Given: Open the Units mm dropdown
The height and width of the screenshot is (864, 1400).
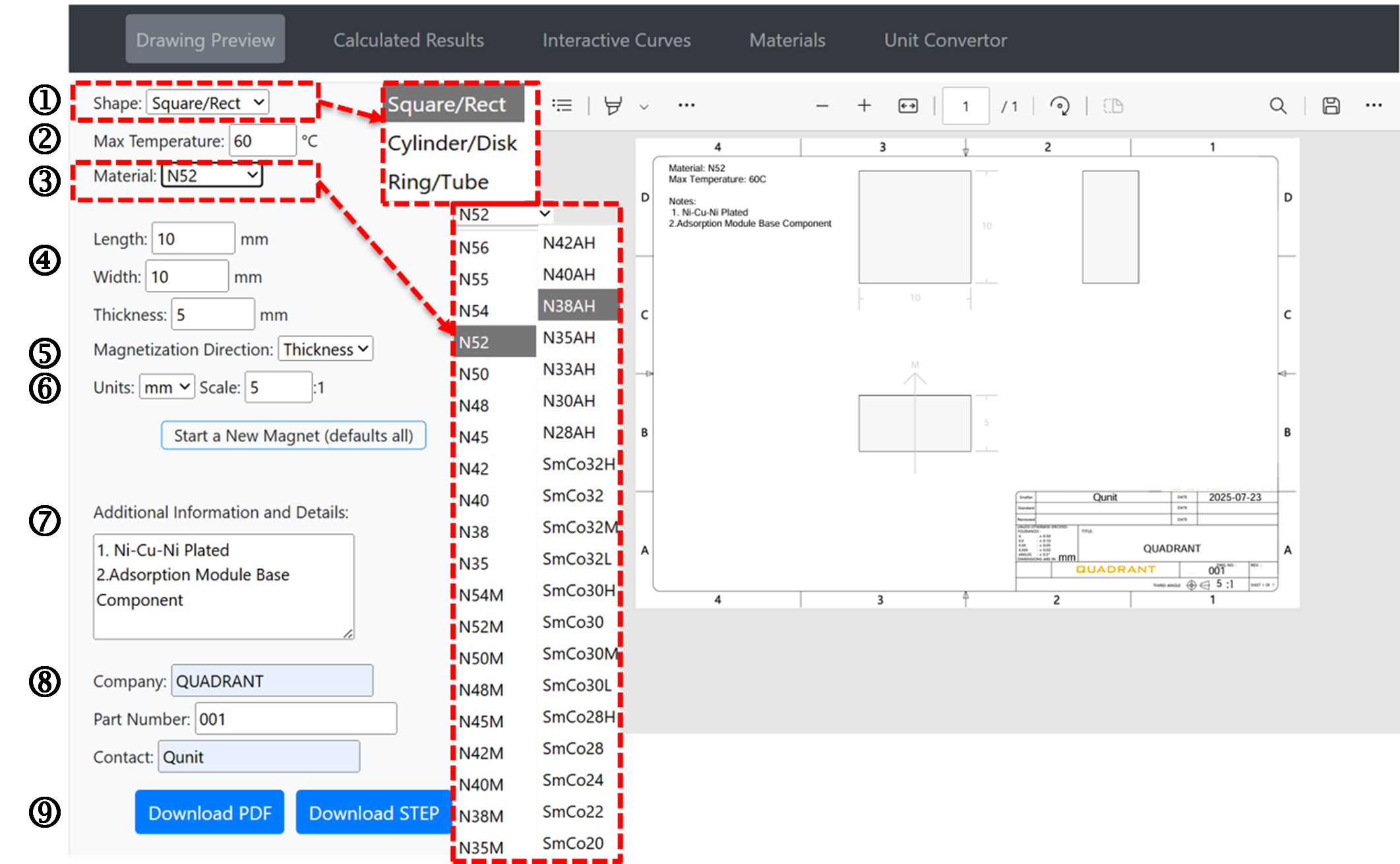Looking at the screenshot, I should (166, 387).
